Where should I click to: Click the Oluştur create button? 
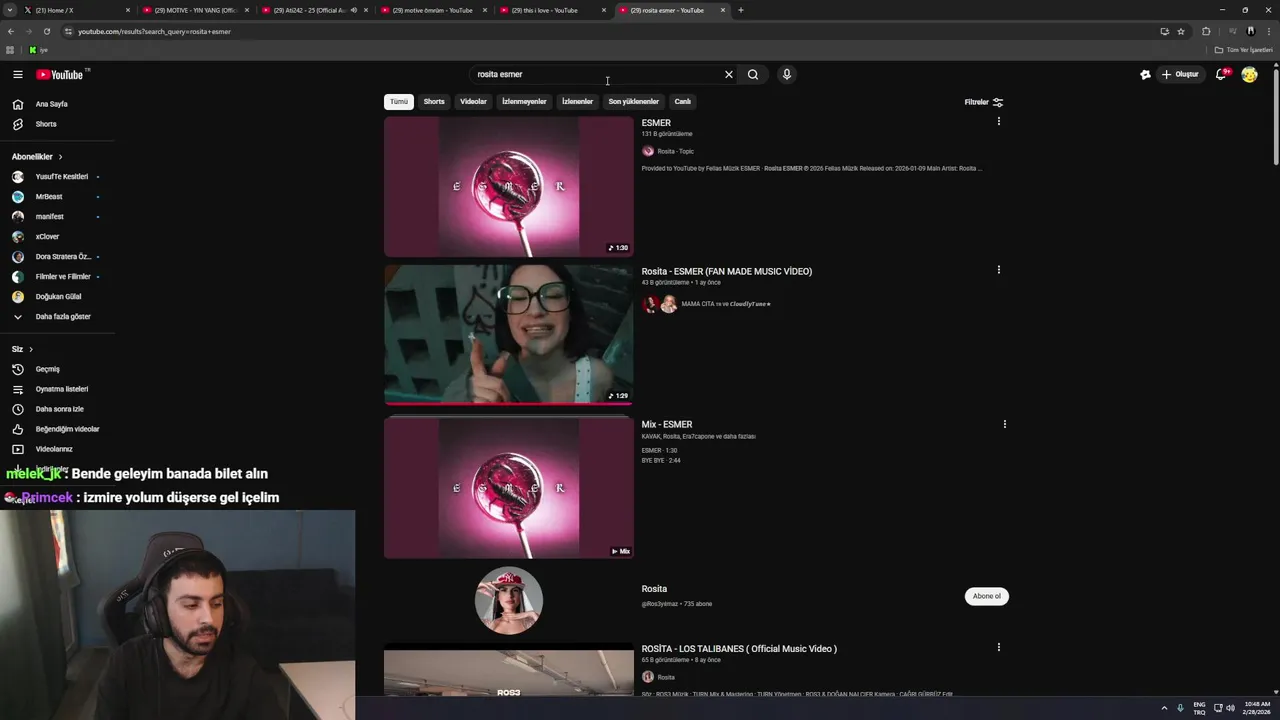pyautogui.click(x=1179, y=74)
